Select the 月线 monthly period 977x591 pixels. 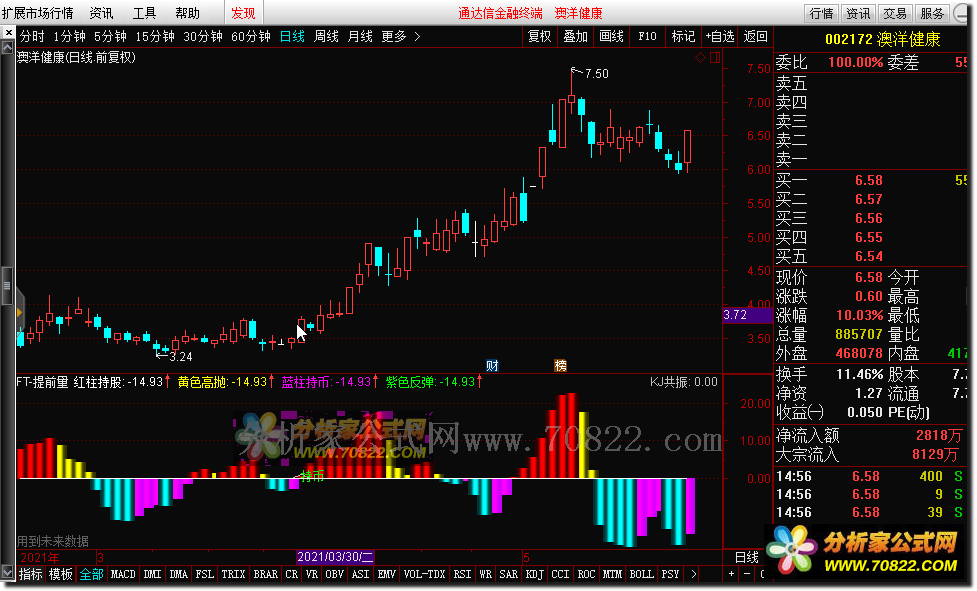coord(360,37)
